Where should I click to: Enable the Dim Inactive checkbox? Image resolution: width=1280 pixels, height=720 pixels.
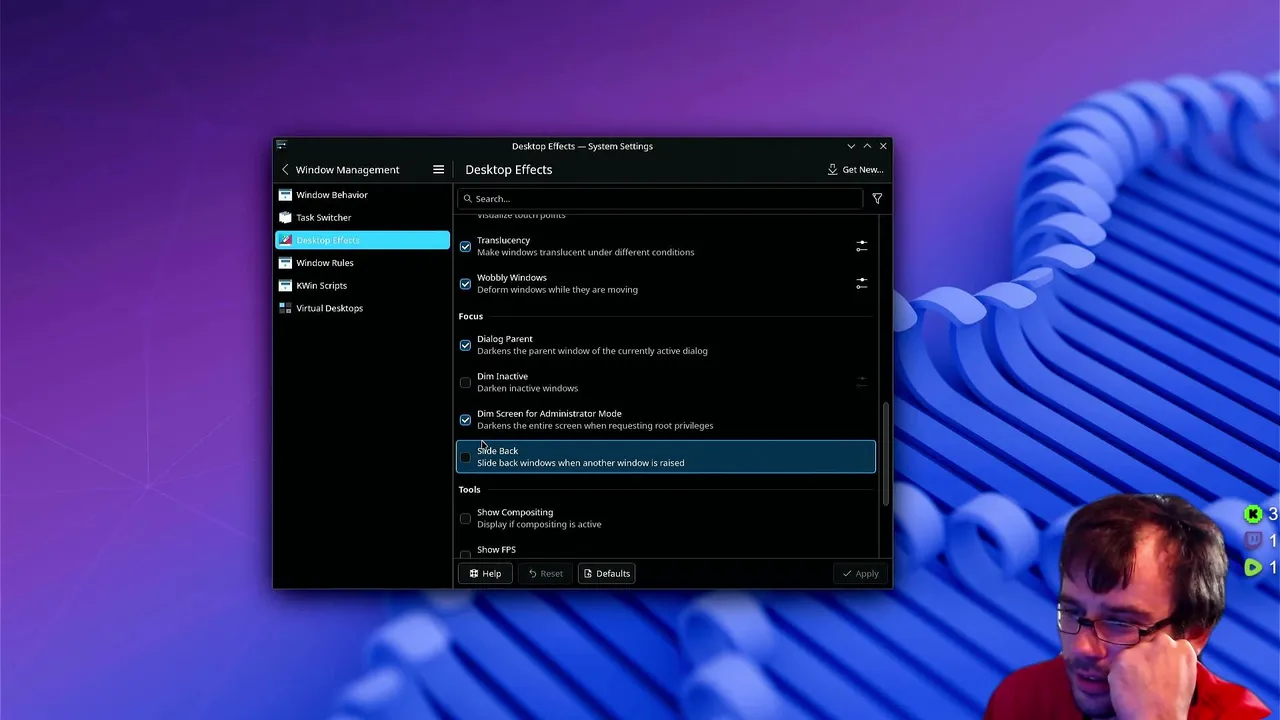(x=465, y=383)
